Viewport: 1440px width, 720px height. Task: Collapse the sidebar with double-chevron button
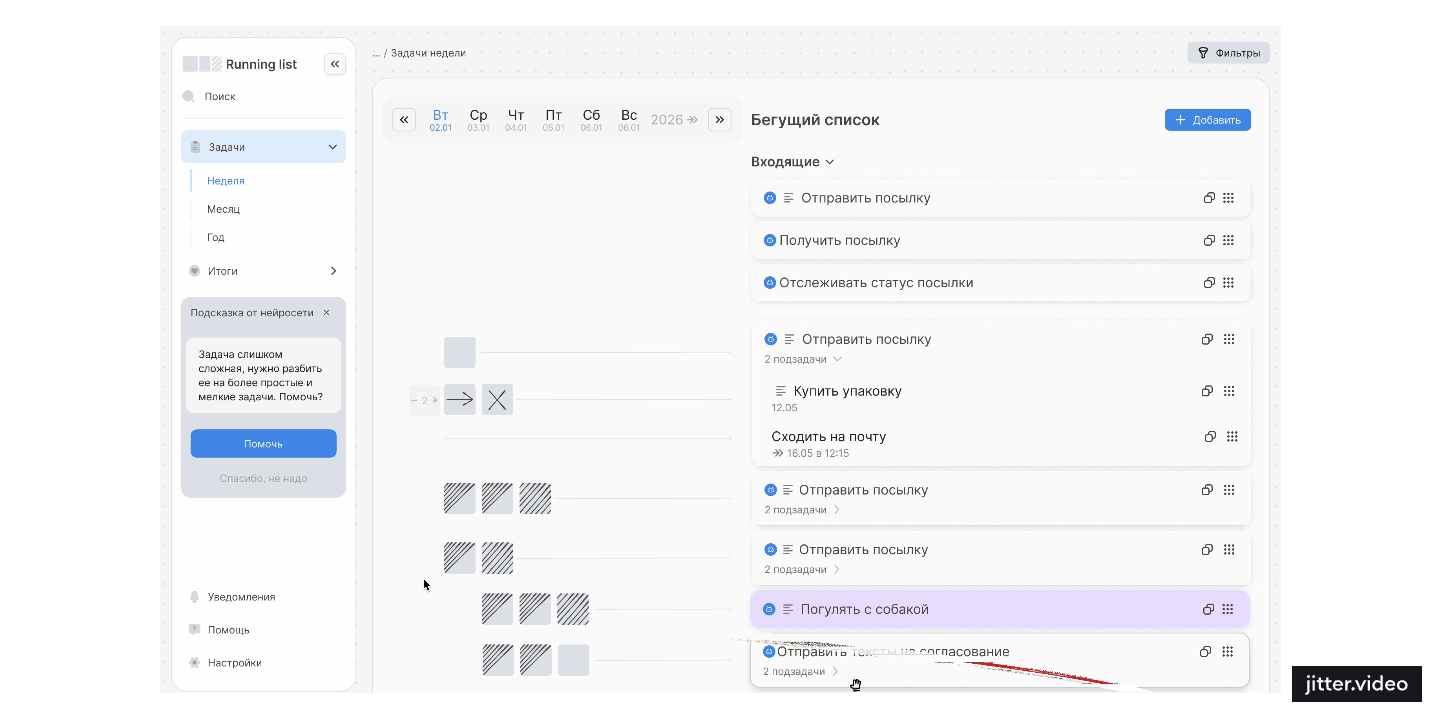click(x=335, y=64)
